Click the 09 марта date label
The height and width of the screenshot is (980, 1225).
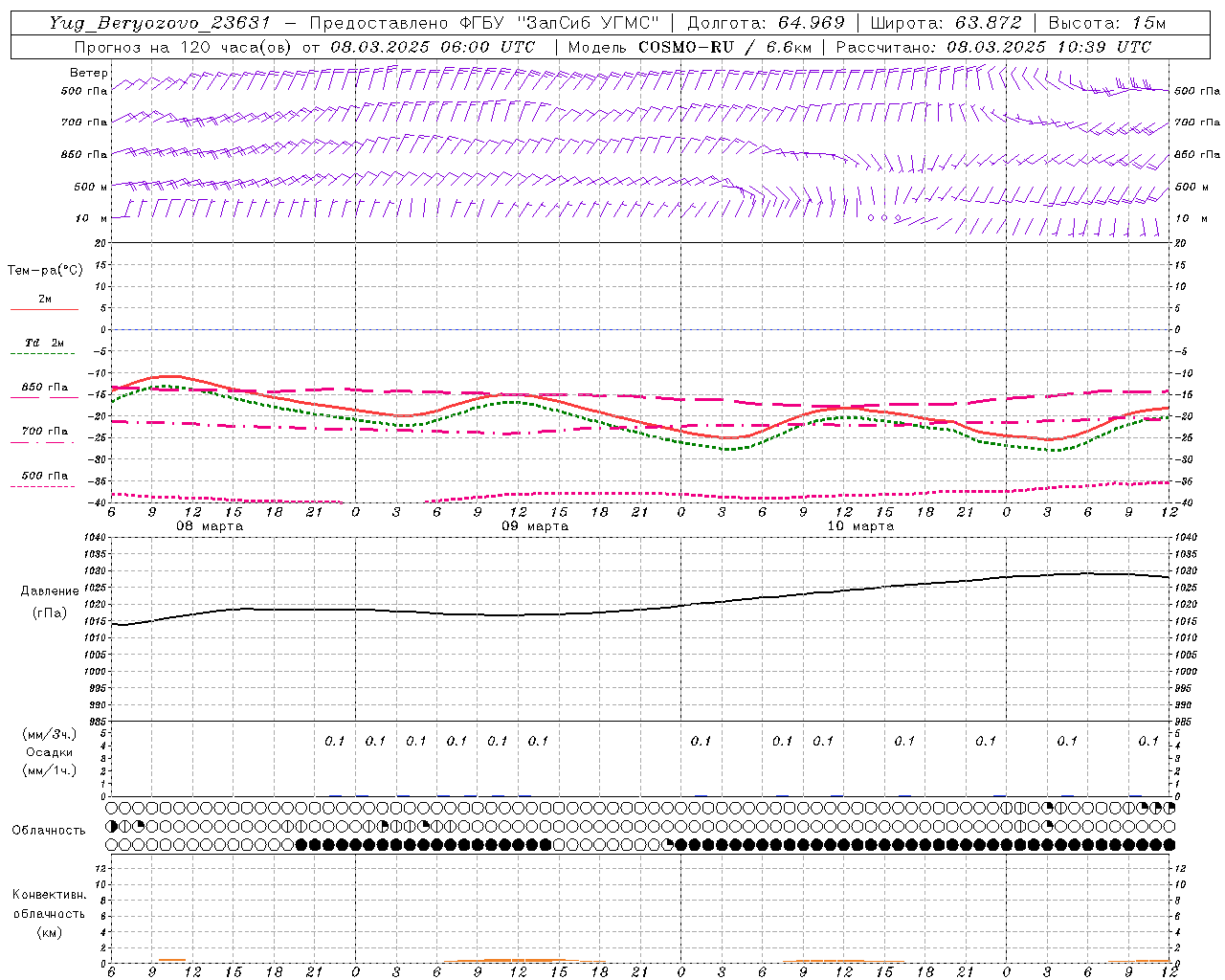535,526
